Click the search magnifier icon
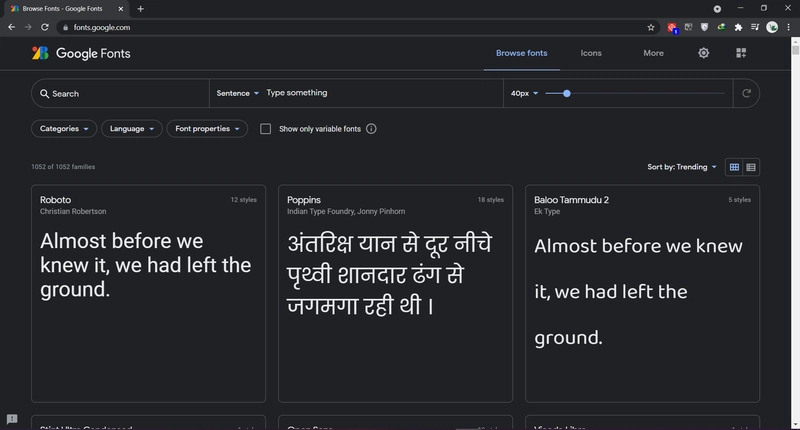Image resolution: width=800 pixels, height=430 pixels. 44,94
